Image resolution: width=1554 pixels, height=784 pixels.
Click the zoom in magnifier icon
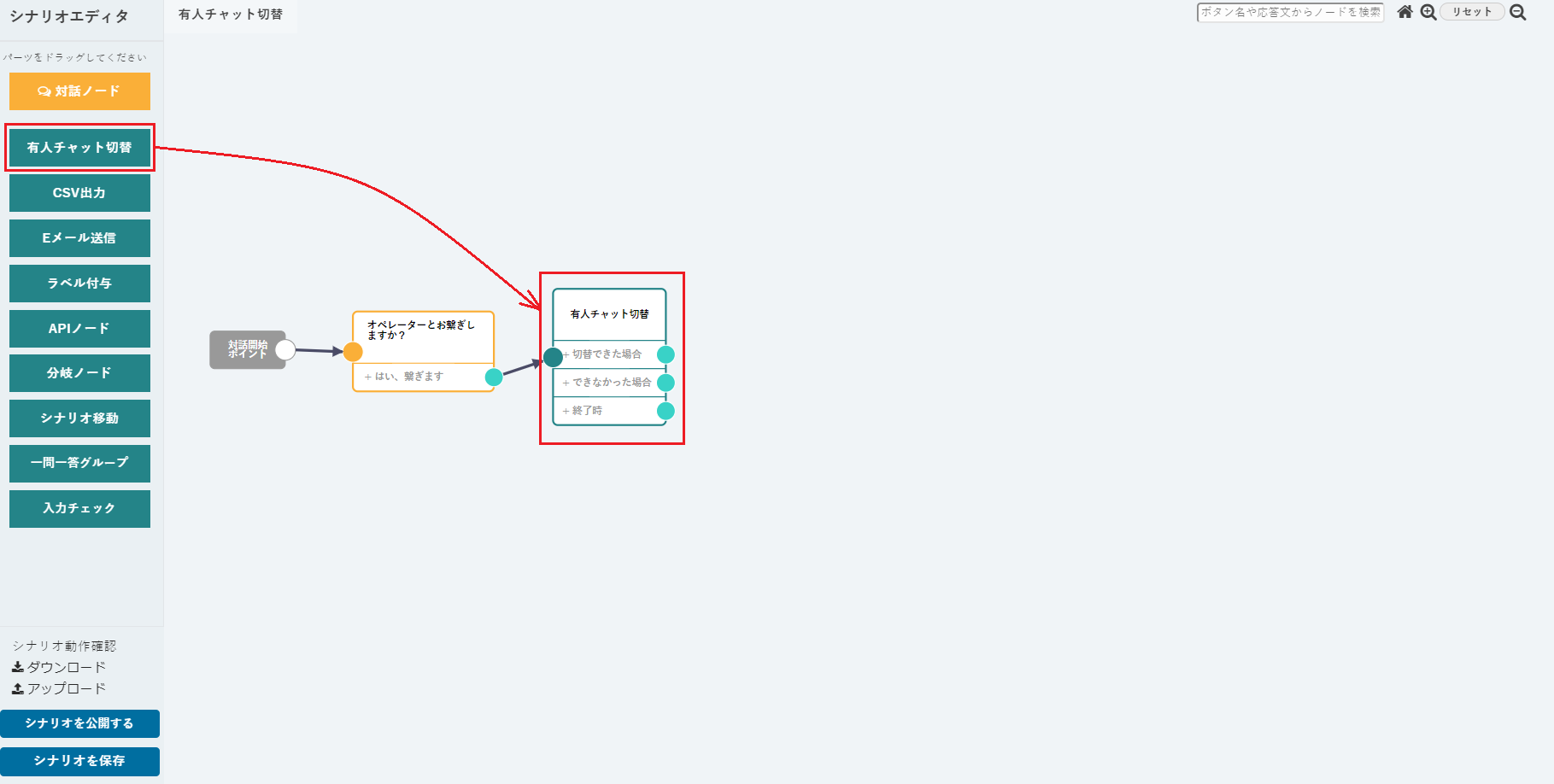pyautogui.click(x=1428, y=12)
